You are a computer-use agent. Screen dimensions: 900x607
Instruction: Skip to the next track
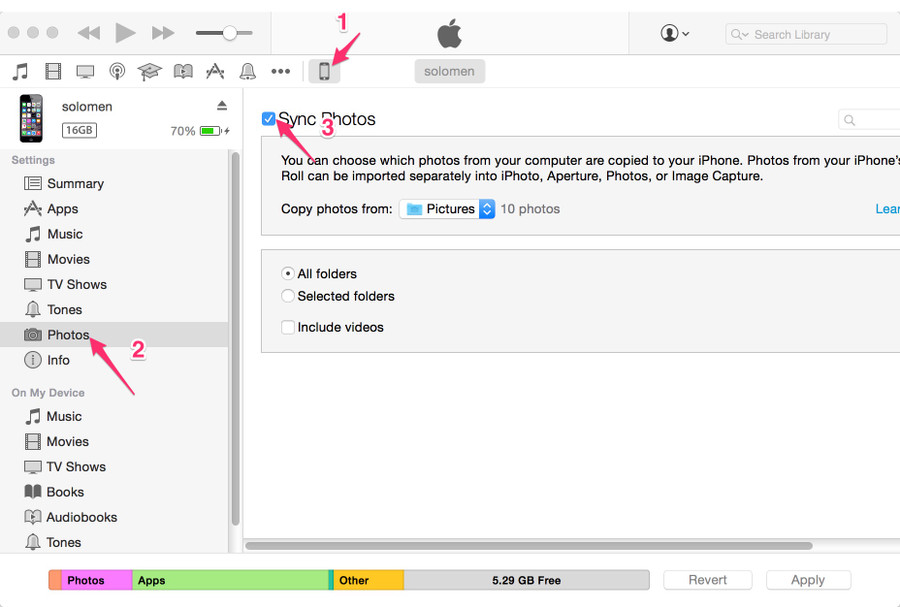[163, 33]
